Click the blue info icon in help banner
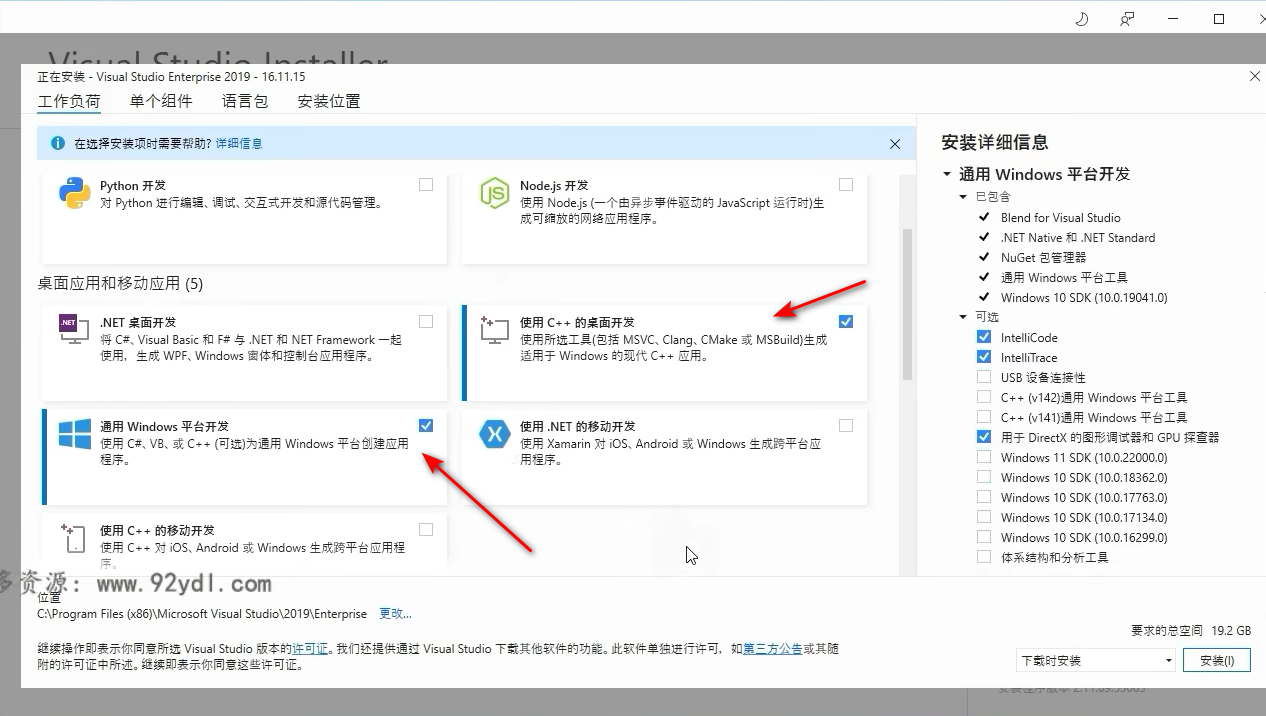Screen dimensions: 1266x716 [57, 143]
